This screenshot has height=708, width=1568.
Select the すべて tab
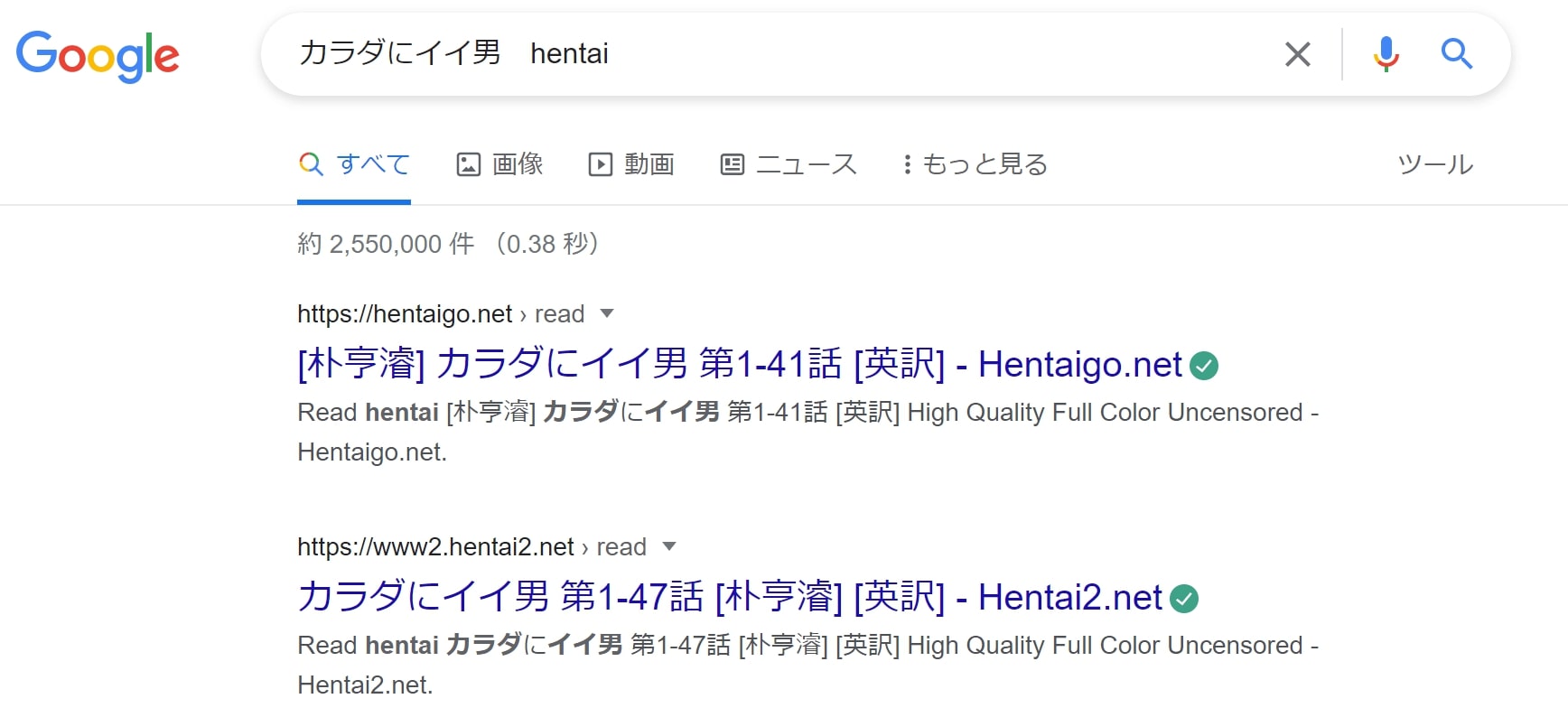pos(354,164)
